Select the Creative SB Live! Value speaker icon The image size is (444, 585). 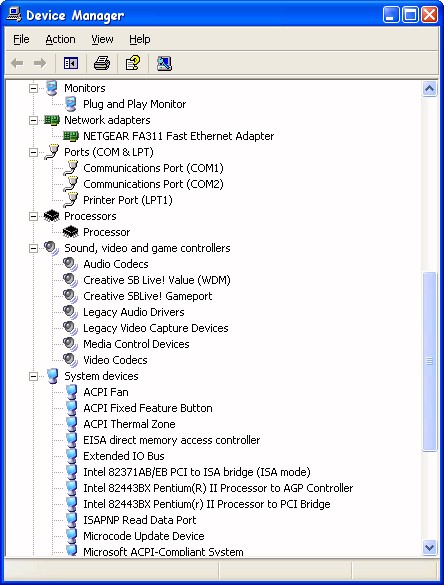coord(71,280)
